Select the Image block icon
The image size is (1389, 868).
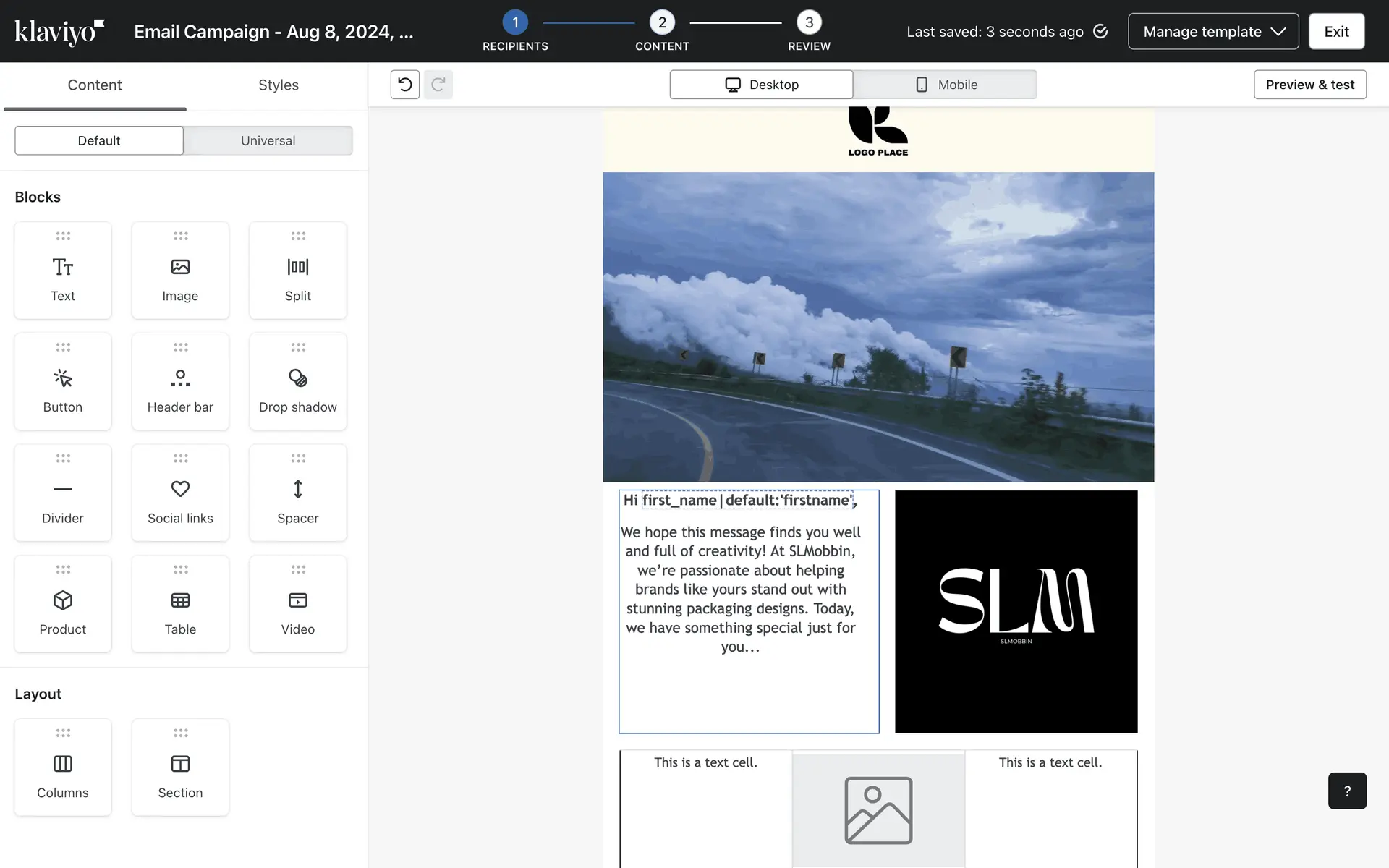(x=180, y=268)
